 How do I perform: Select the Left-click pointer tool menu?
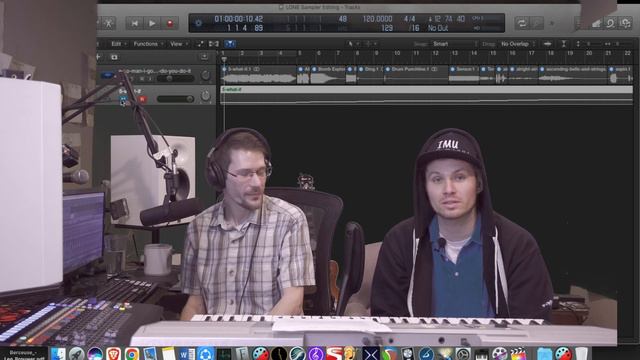click(x=353, y=44)
